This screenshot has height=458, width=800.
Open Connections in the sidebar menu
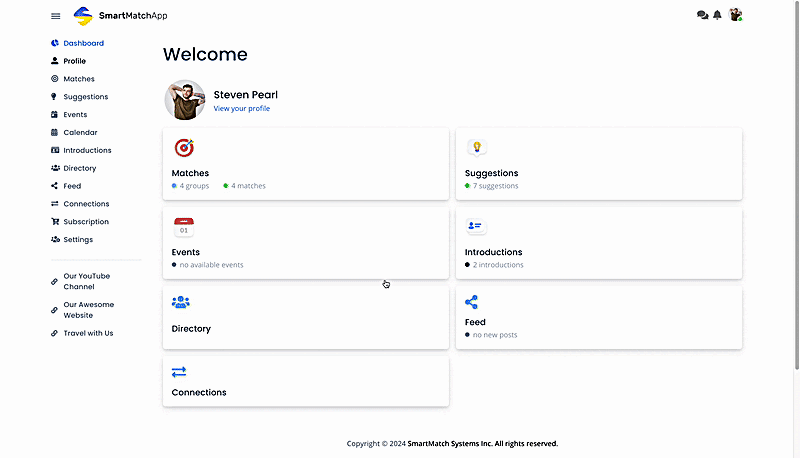point(86,203)
